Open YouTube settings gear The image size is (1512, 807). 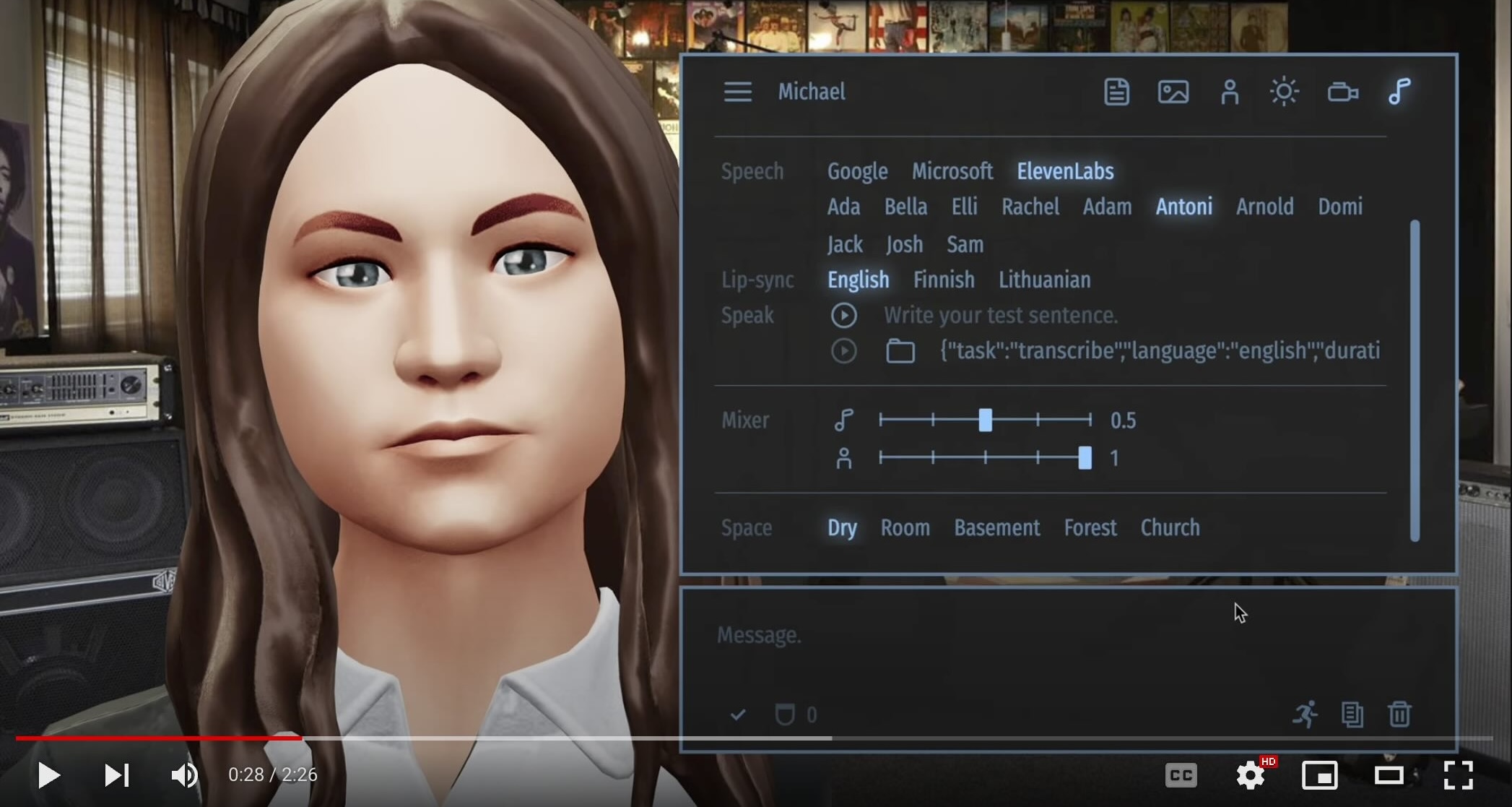coord(1250,775)
